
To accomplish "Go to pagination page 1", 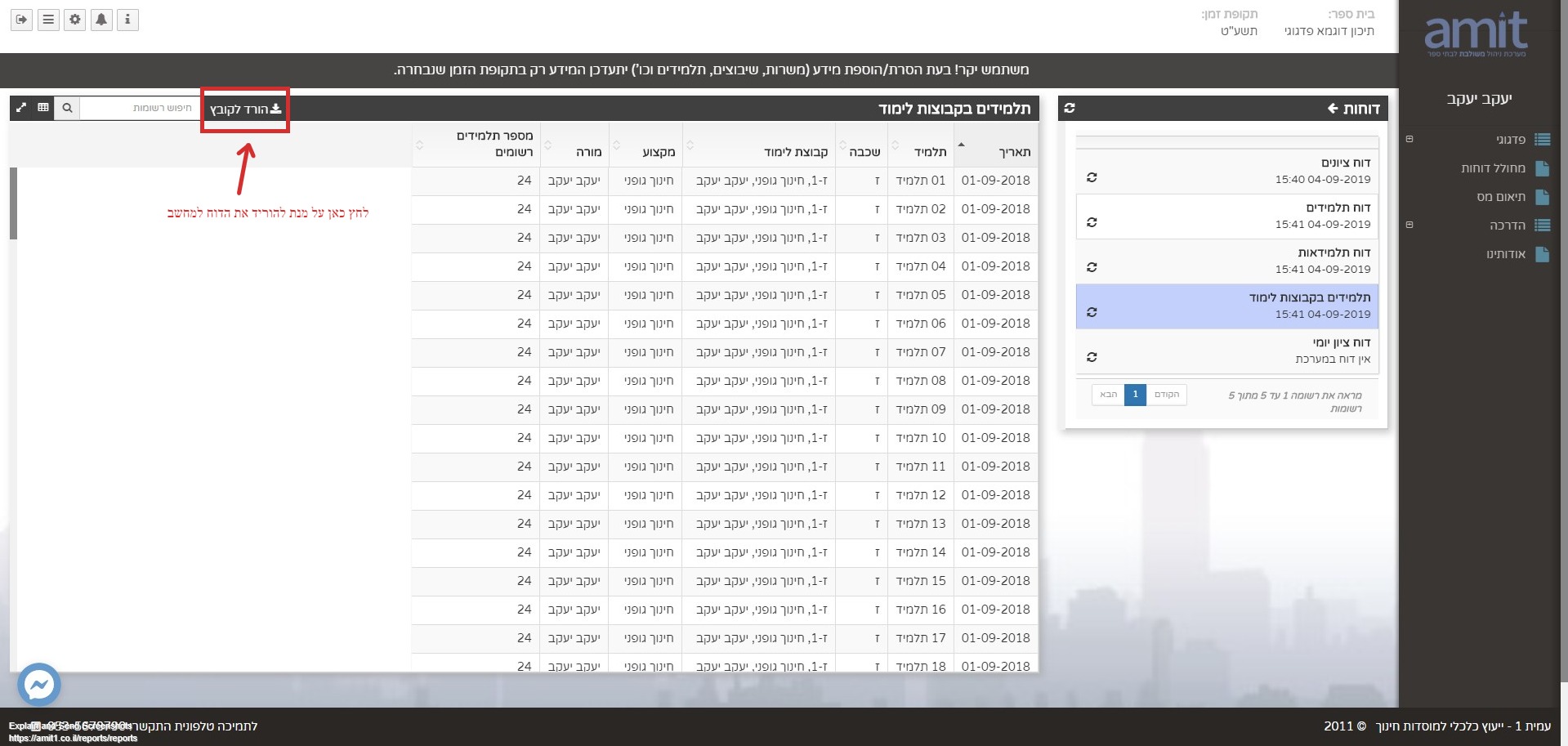I will pyautogui.click(x=1135, y=395).
